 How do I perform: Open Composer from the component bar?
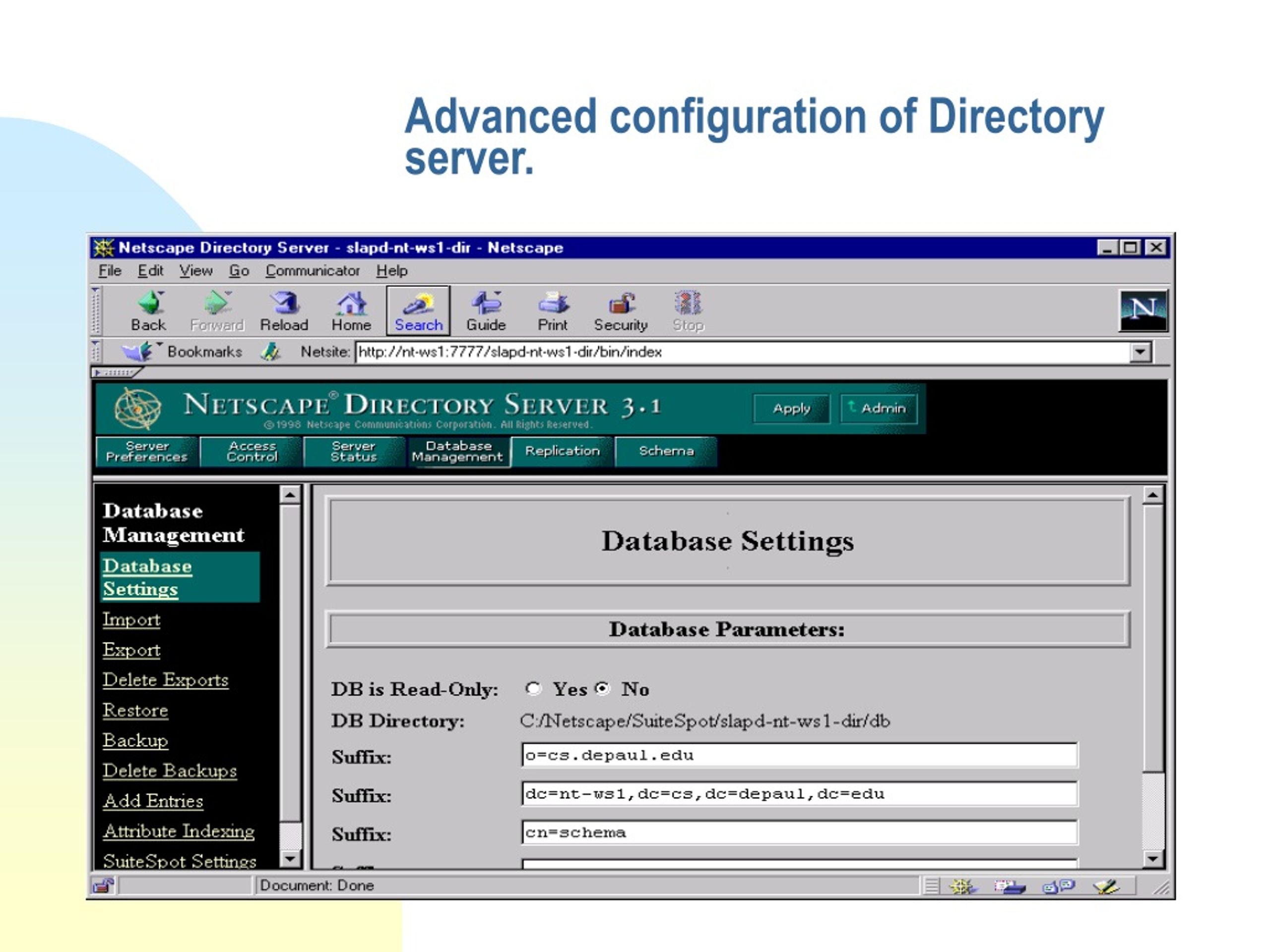[1106, 887]
